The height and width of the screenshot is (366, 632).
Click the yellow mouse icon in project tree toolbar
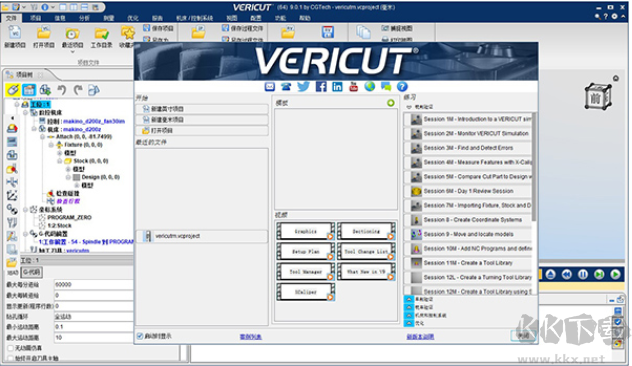tap(12, 89)
